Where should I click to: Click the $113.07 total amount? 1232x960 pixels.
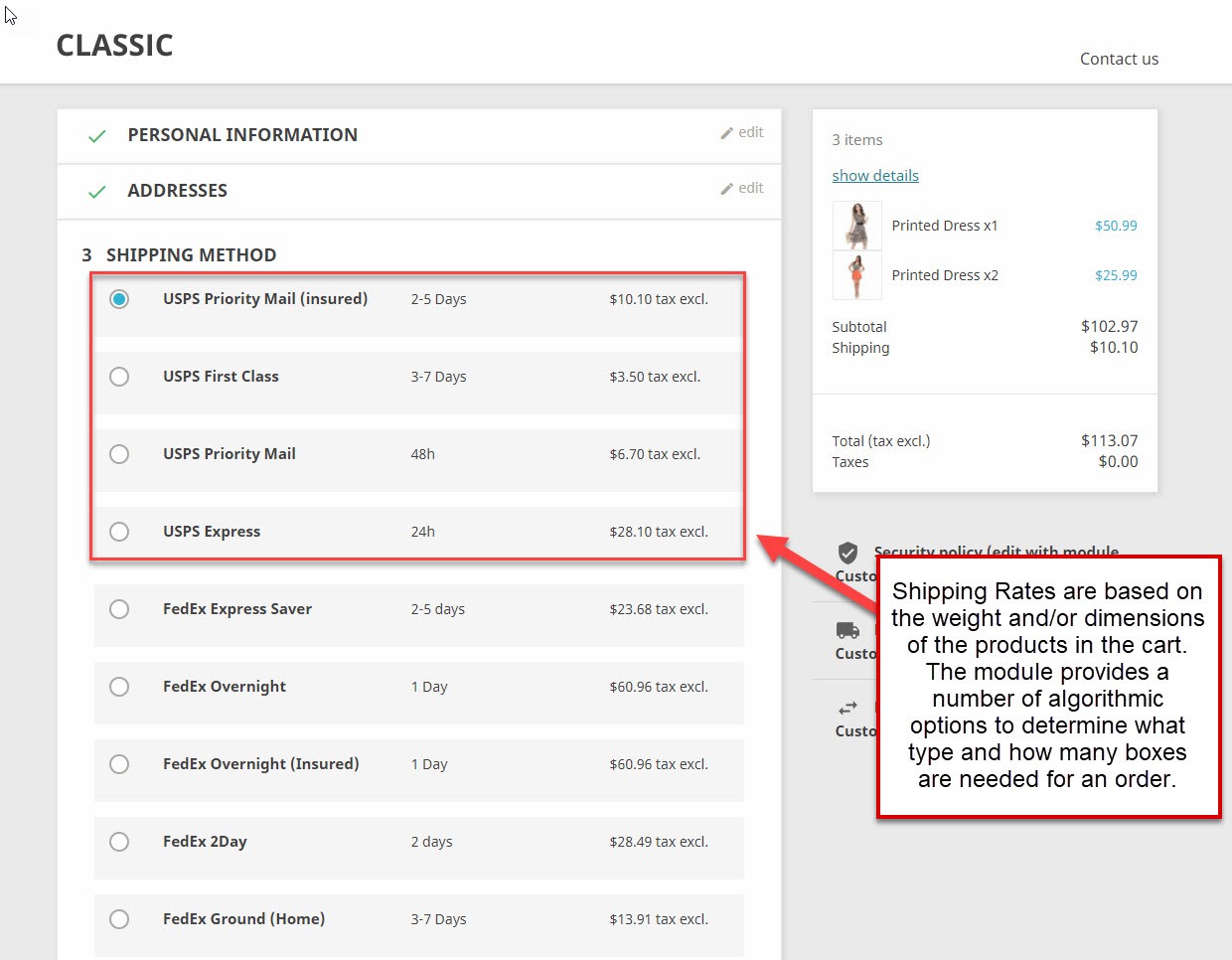point(1110,441)
